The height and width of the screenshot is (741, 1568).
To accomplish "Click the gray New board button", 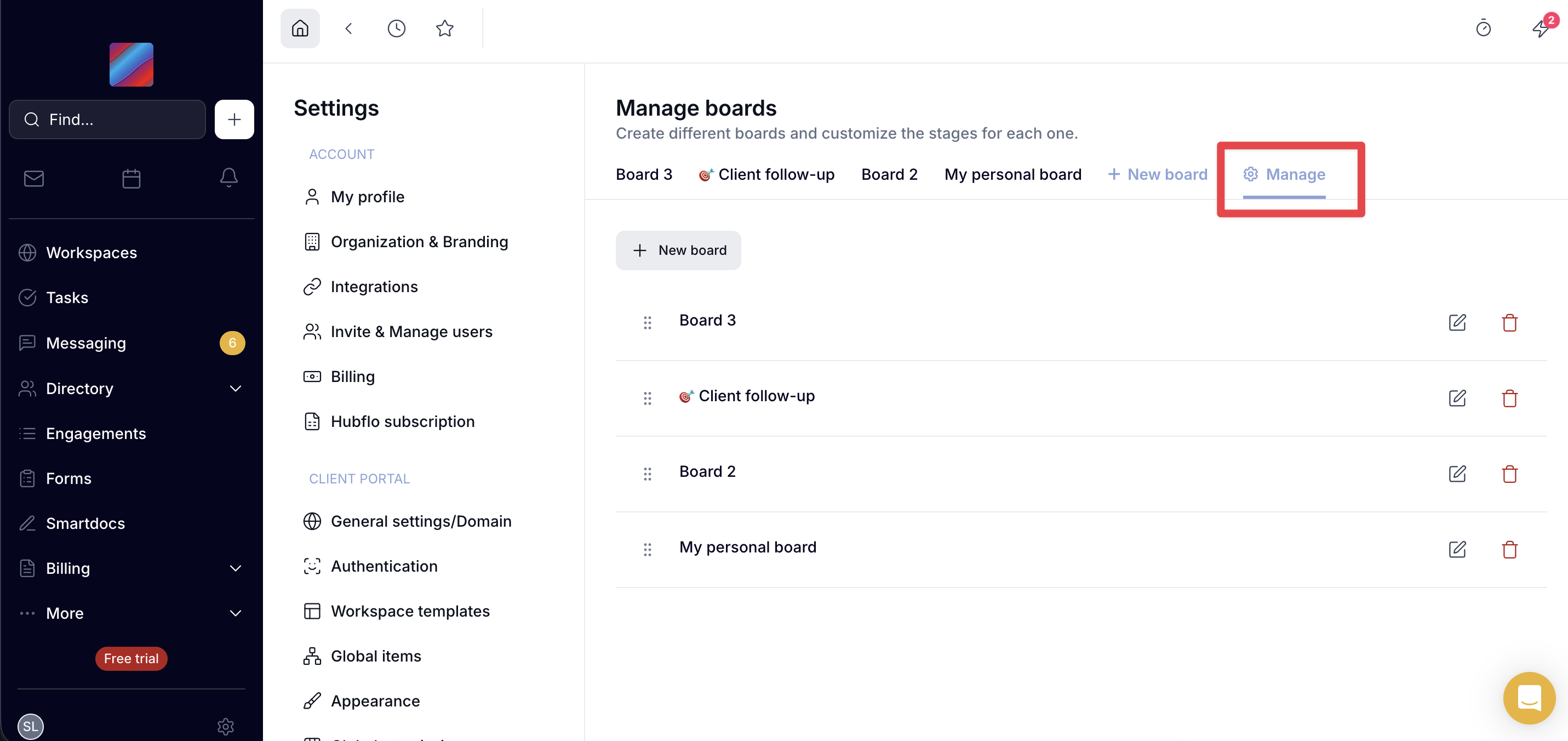I will [x=678, y=250].
